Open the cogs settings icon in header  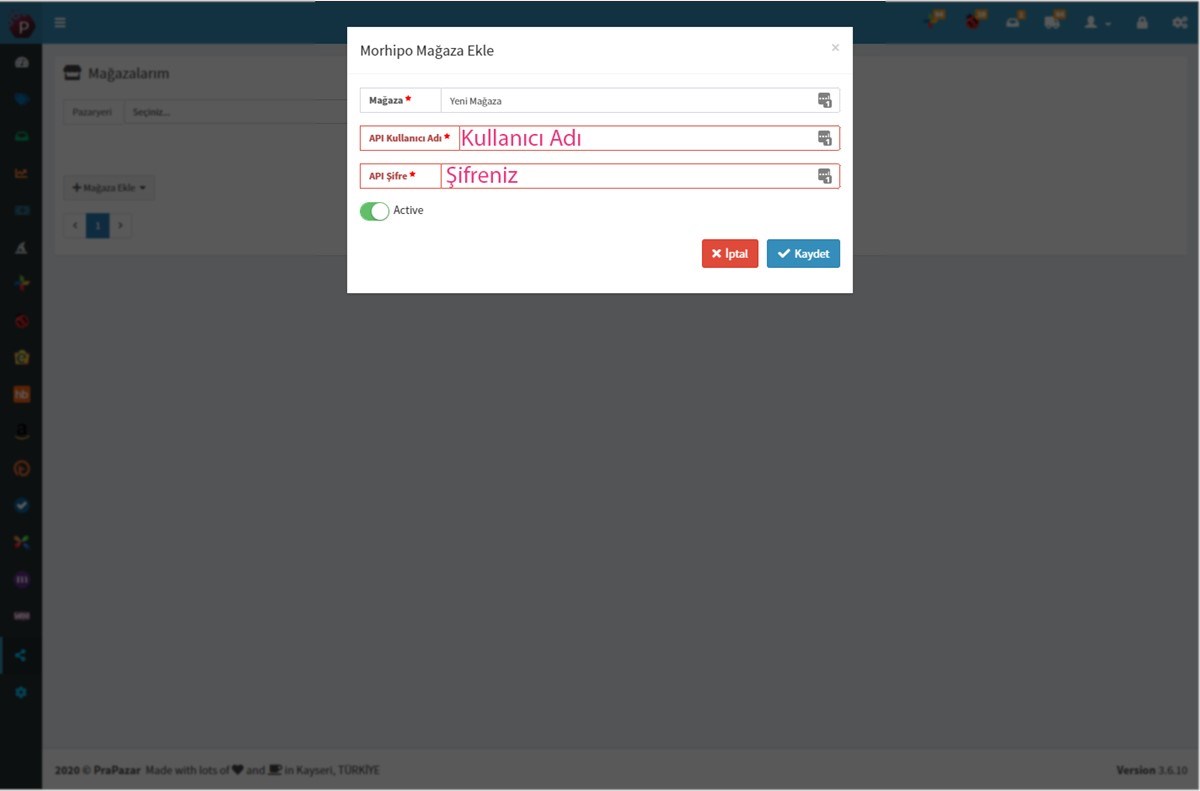click(1179, 22)
